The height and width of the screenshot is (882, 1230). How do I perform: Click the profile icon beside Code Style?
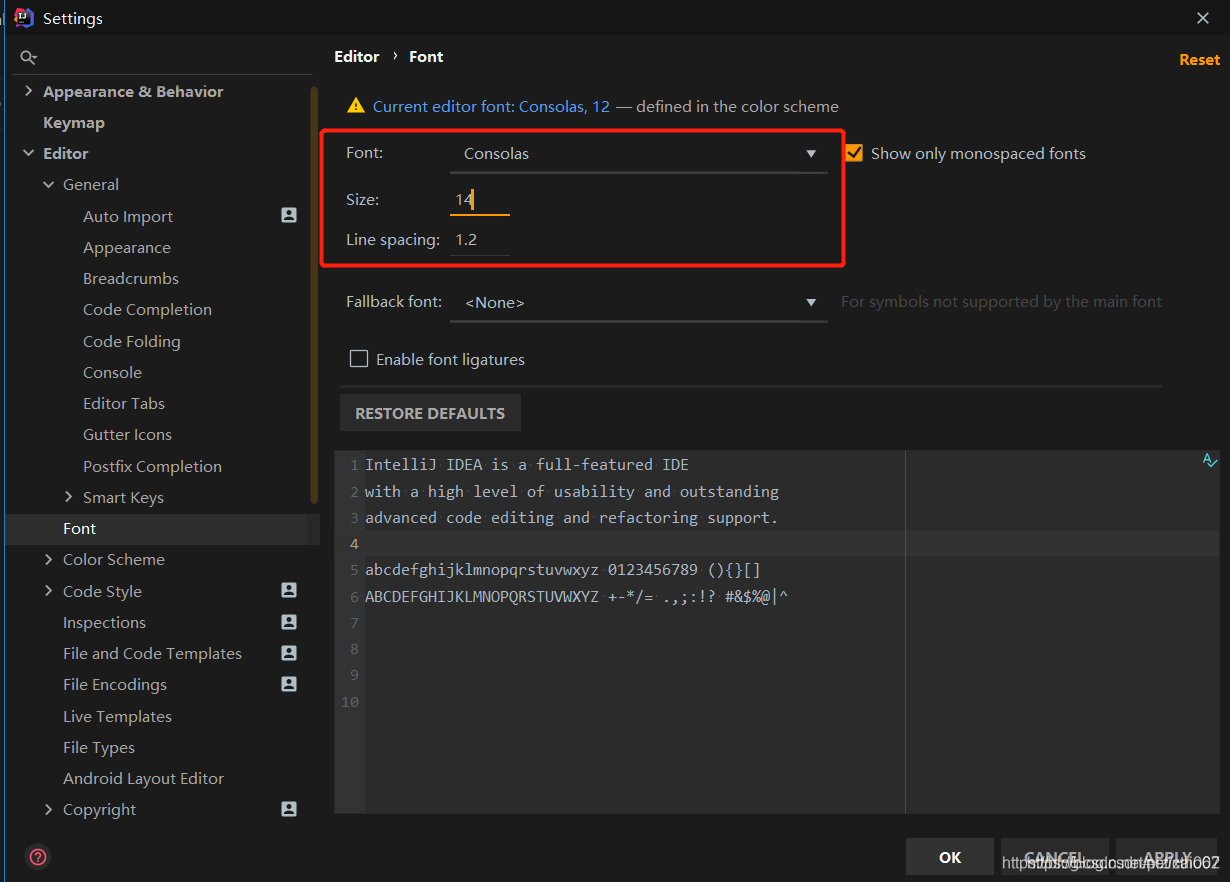click(289, 590)
